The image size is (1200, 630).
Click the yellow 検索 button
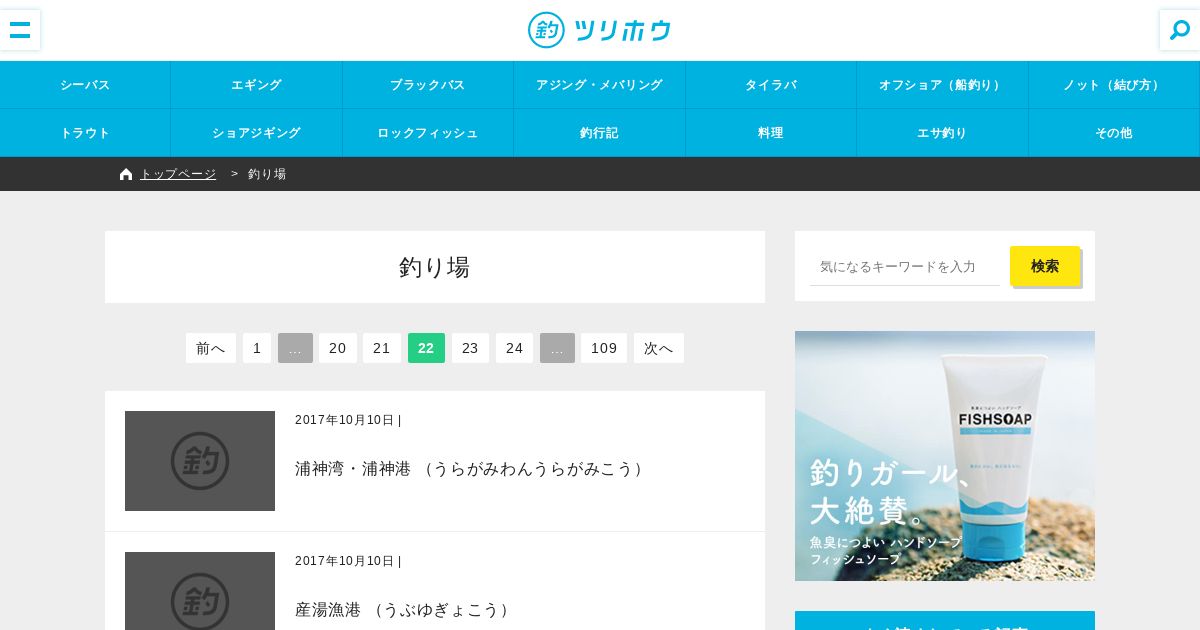coord(1045,266)
